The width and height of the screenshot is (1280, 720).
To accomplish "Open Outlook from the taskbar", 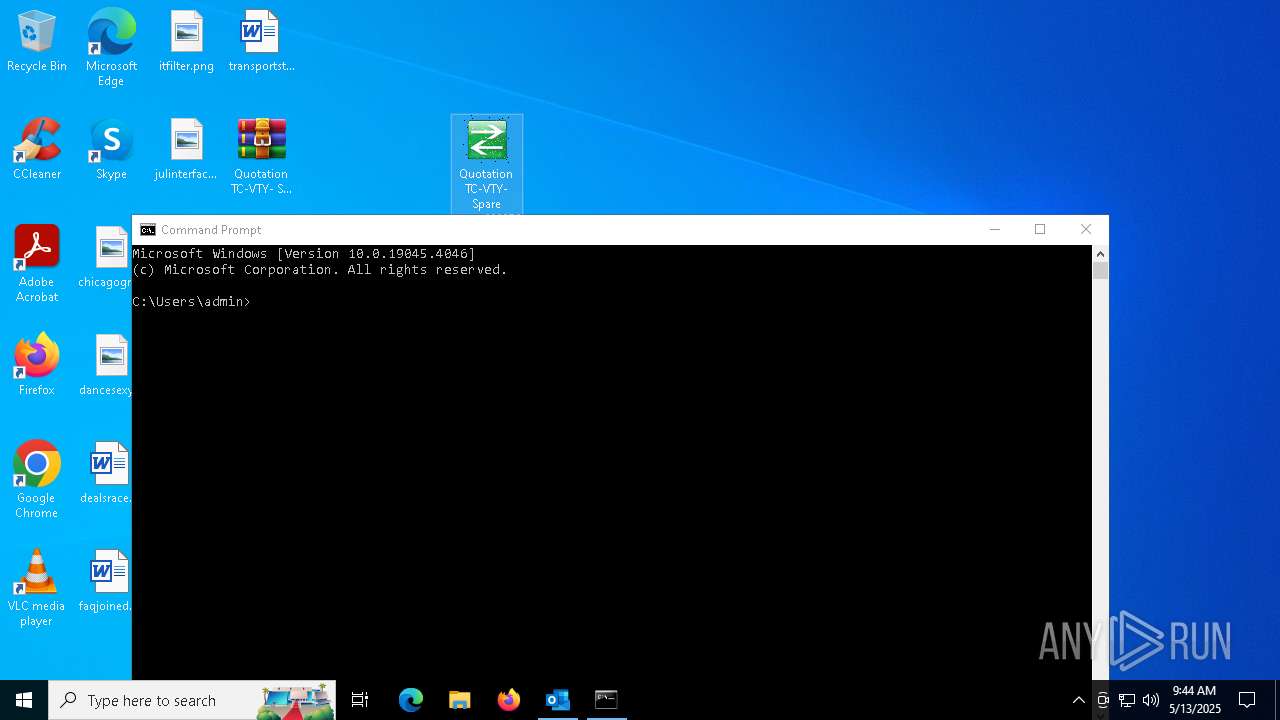I will [x=558, y=700].
